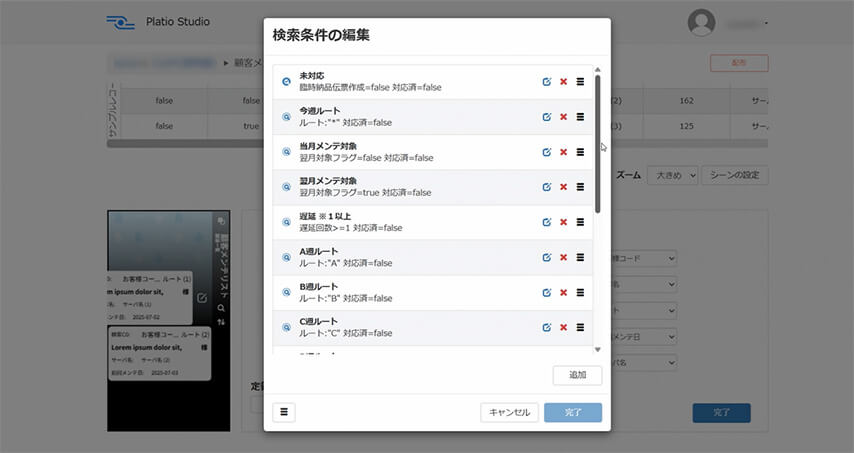Screen dimensions: 854x453
Task: Click search icon beside 翌月メンテ対象
Action: click(286, 187)
